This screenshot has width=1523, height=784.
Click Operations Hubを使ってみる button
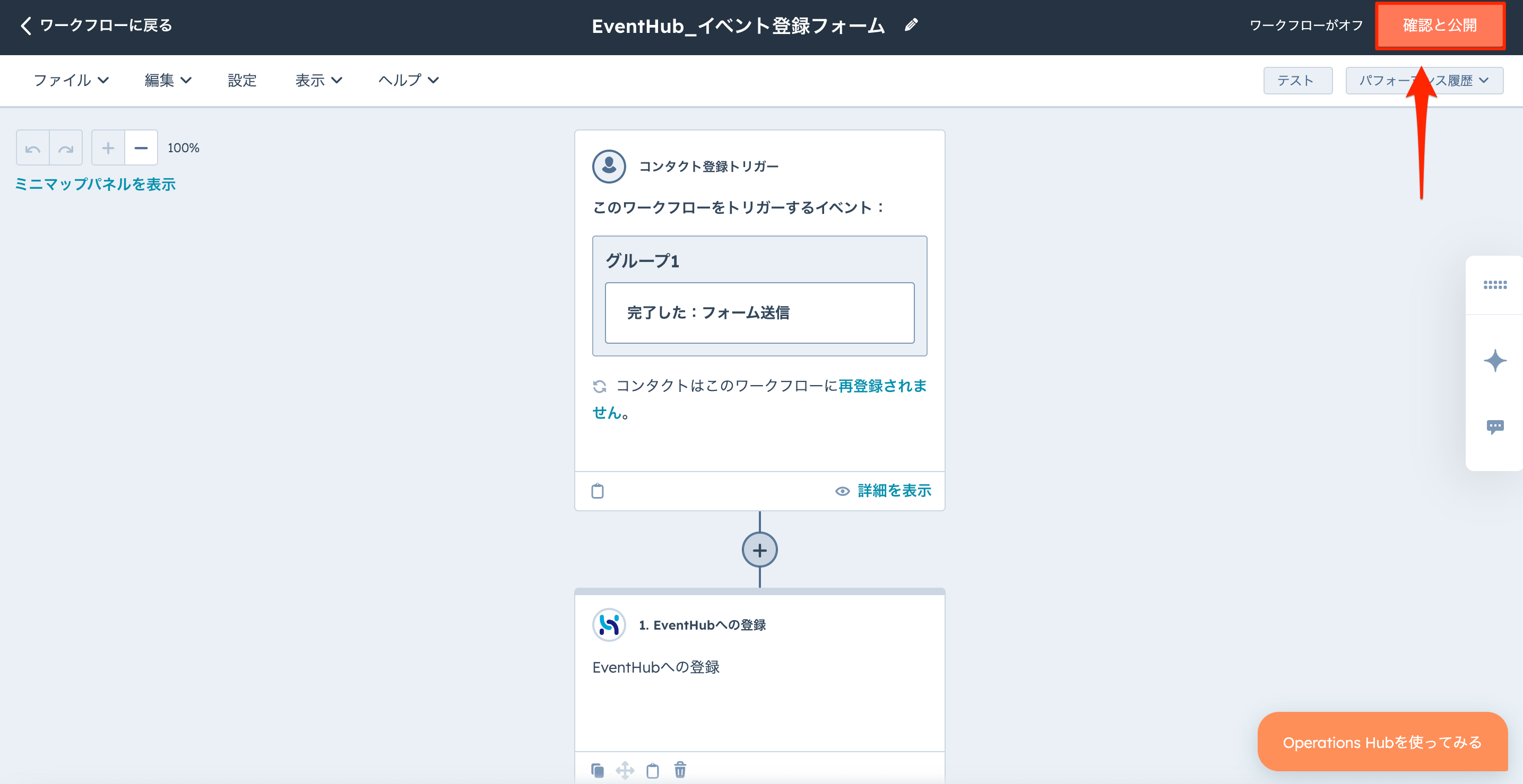(x=1382, y=742)
